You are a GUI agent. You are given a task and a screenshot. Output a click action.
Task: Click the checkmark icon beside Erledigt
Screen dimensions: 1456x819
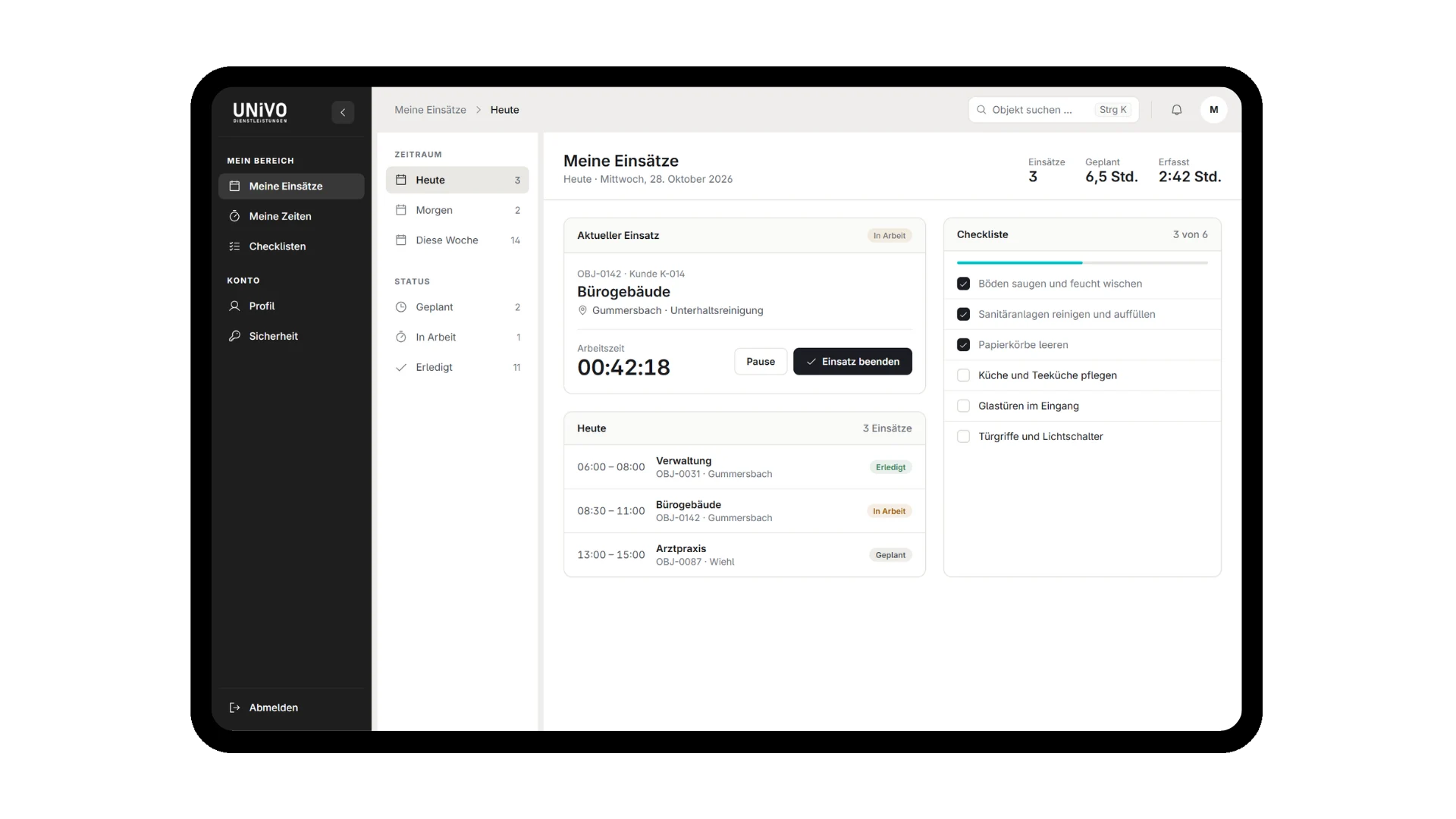tap(401, 367)
